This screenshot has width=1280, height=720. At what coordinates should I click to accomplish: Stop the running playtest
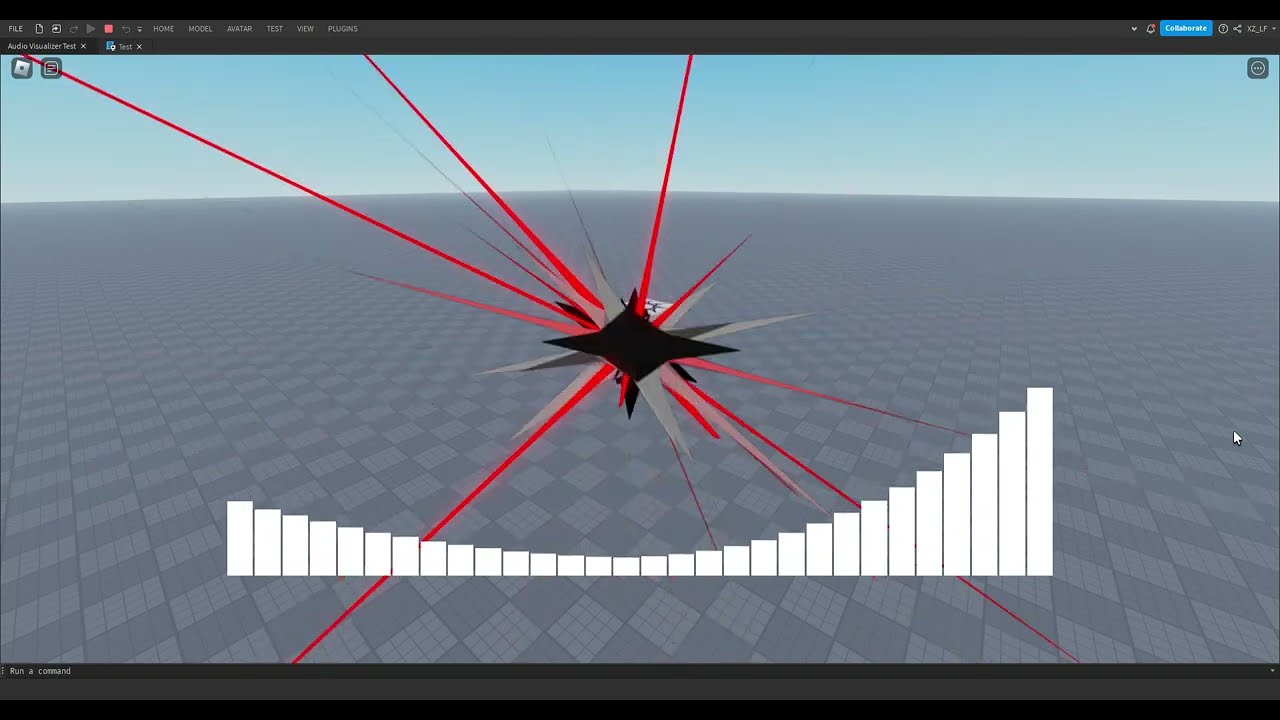[x=108, y=29]
